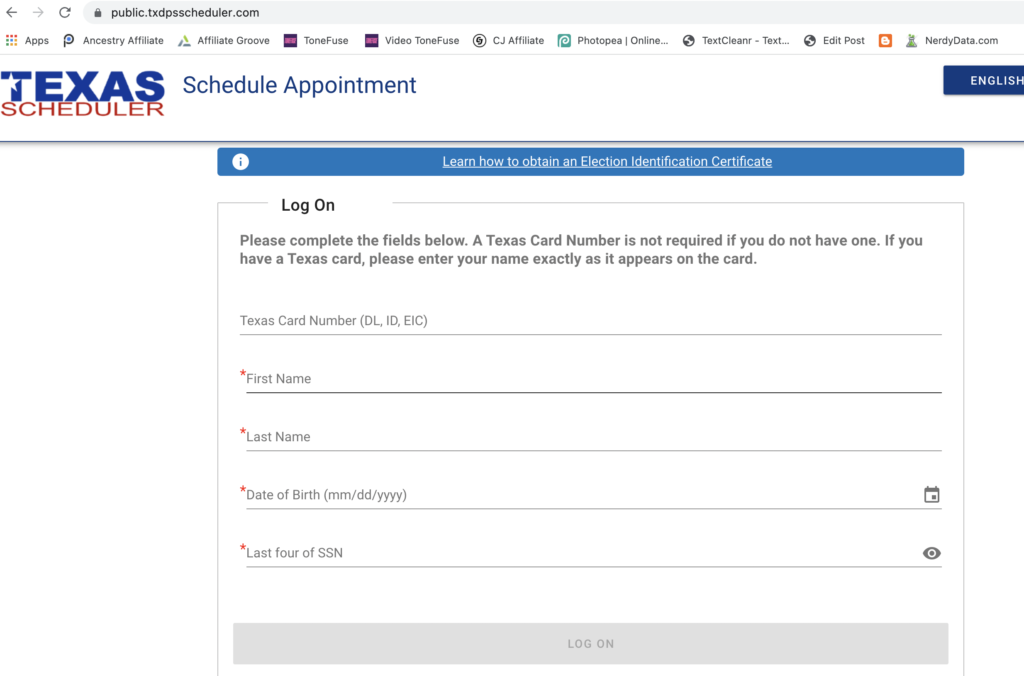
Task: Open the Ancestry Affiliate bookmark
Action: tap(113, 41)
